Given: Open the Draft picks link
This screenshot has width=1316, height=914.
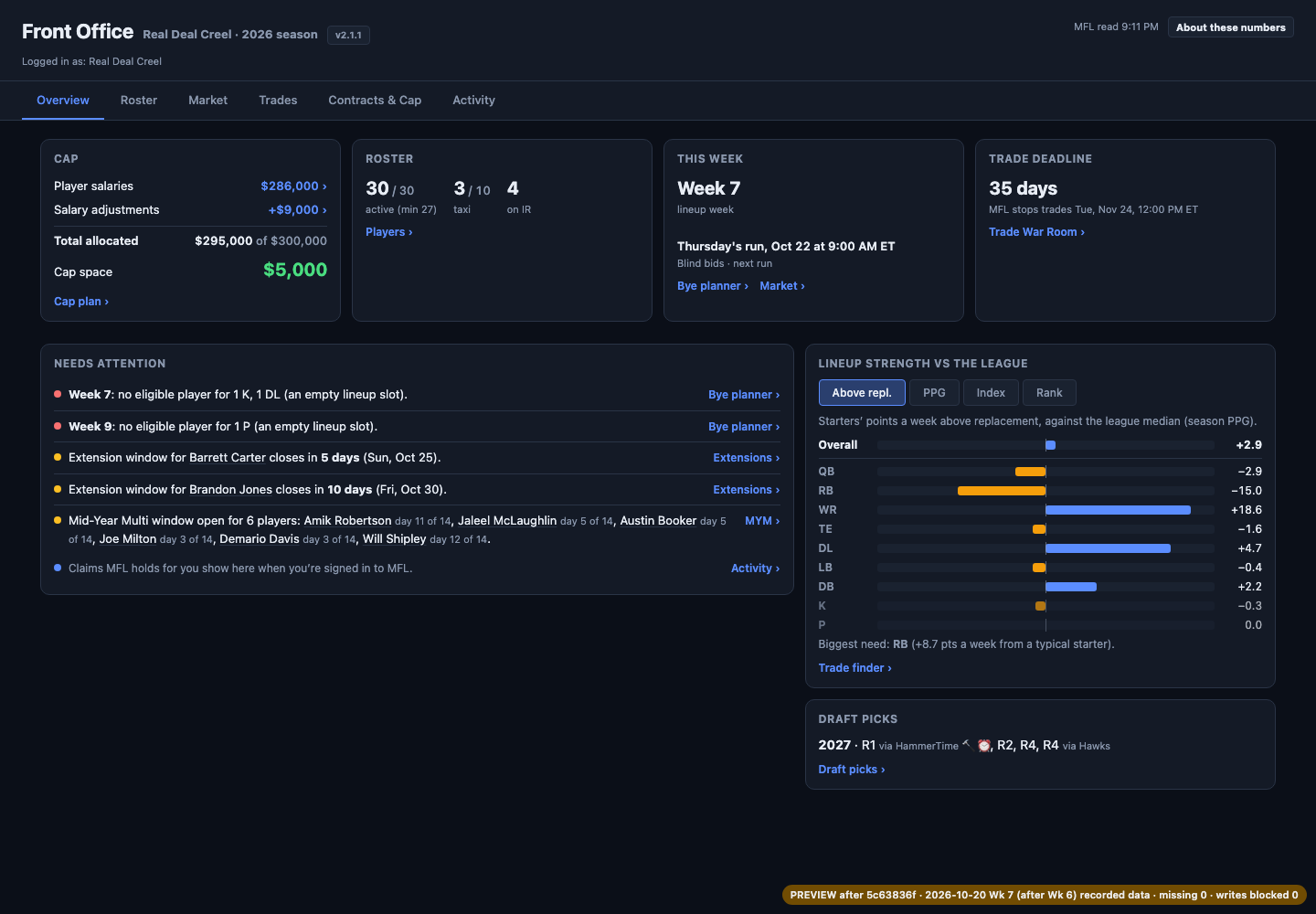Looking at the screenshot, I should click(852, 770).
